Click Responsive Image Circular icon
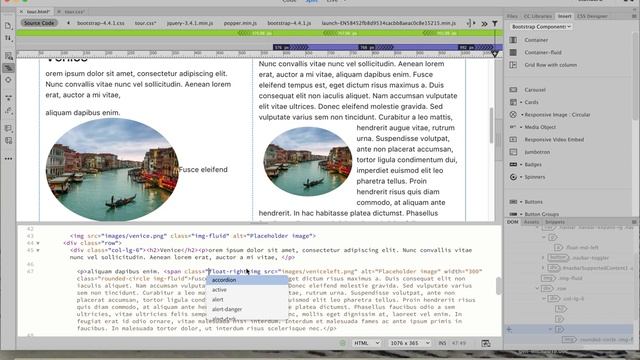This screenshot has height=360, width=640. (x=513, y=115)
